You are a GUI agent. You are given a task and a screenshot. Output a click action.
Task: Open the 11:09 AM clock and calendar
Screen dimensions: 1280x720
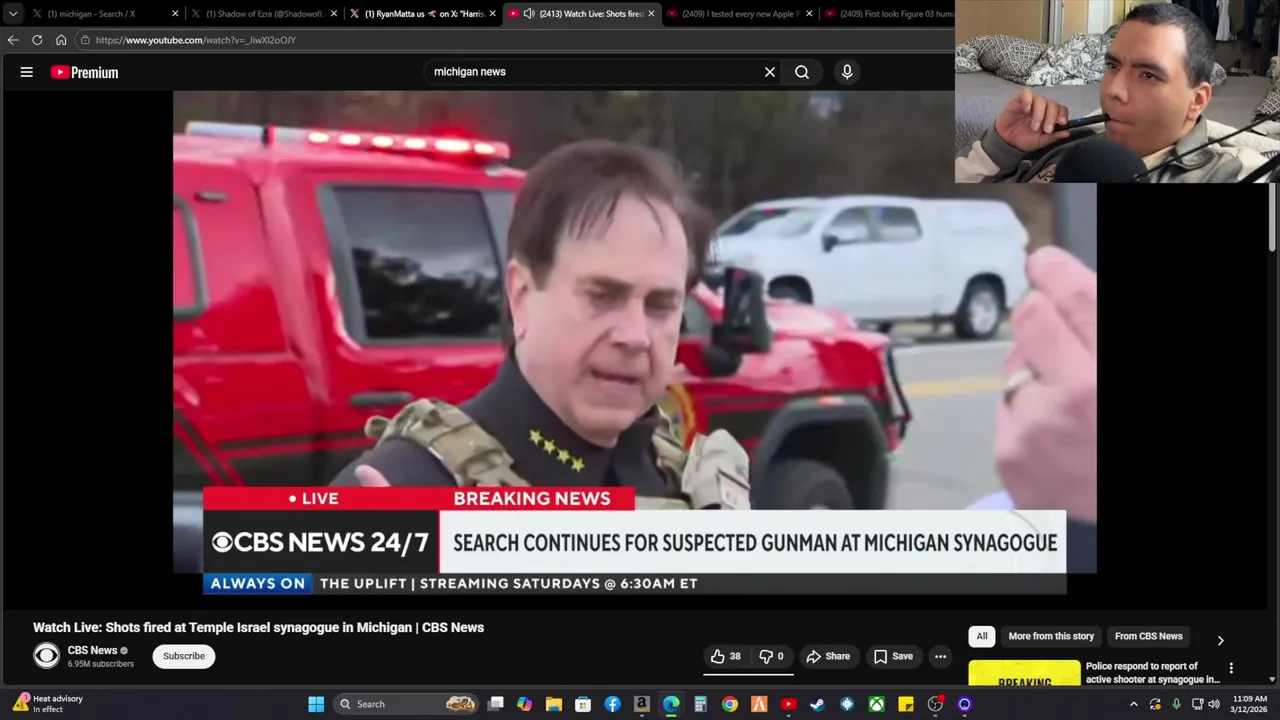[1250, 704]
